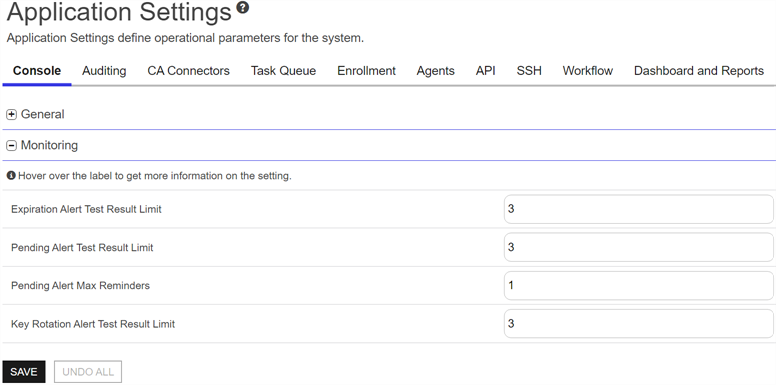The width and height of the screenshot is (776, 385).
Task: Open the CA Connectors tab
Action: pyautogui.click(x=189, y=71)
